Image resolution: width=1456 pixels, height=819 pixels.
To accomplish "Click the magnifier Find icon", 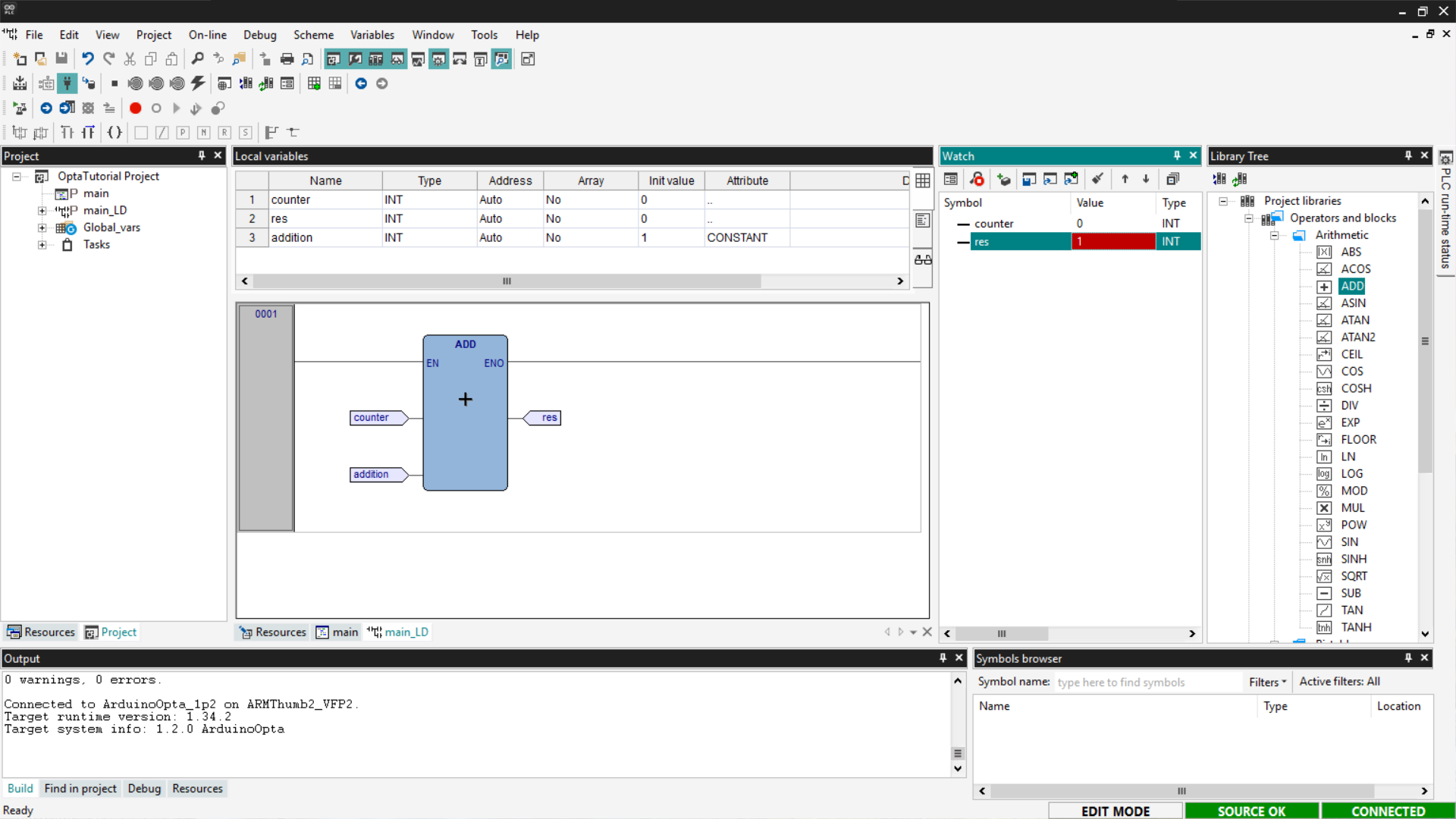I will click(197, 59).
